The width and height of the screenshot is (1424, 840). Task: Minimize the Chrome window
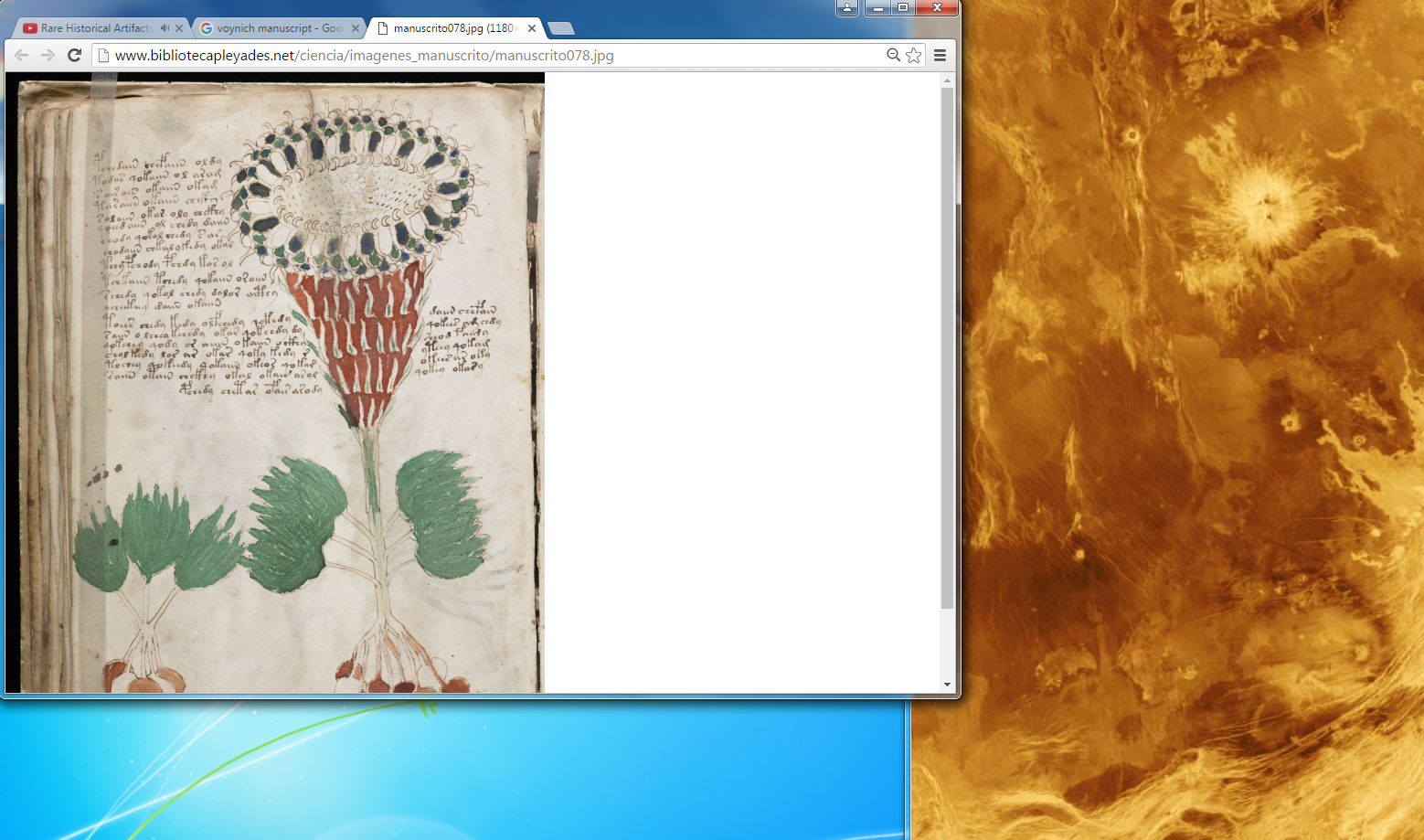878,8
